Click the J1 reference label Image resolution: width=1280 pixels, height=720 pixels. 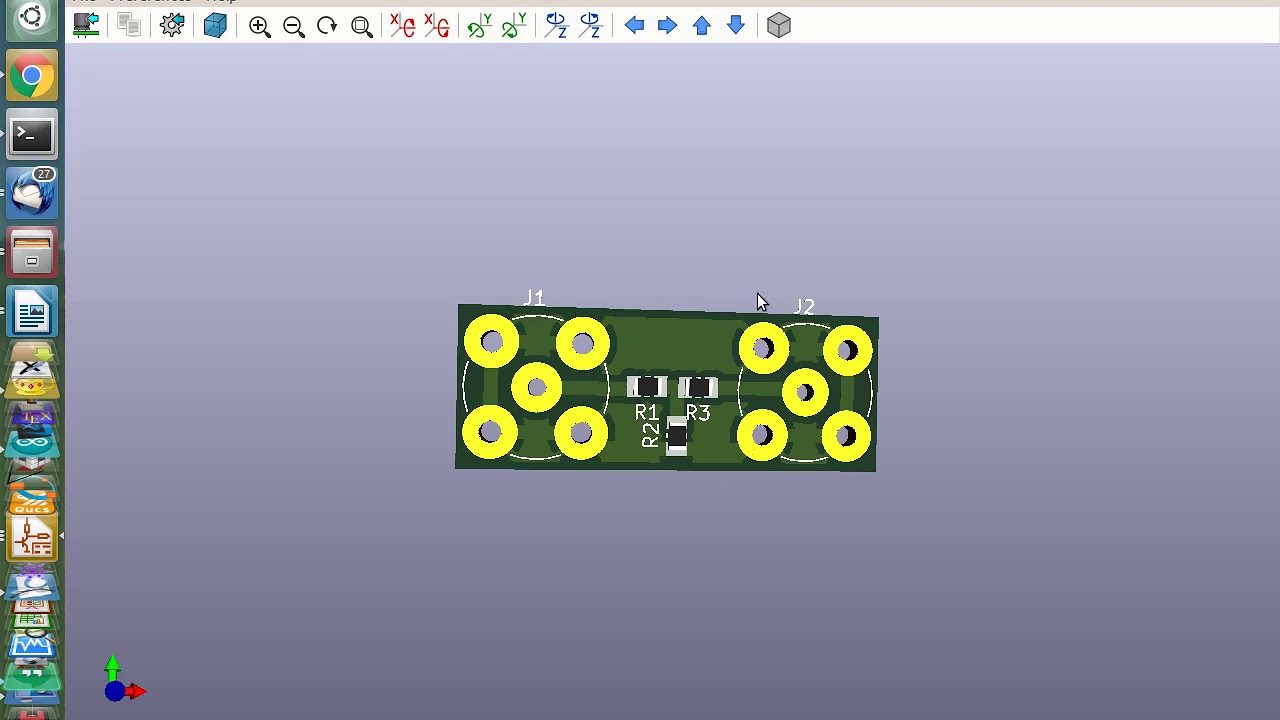534,298
